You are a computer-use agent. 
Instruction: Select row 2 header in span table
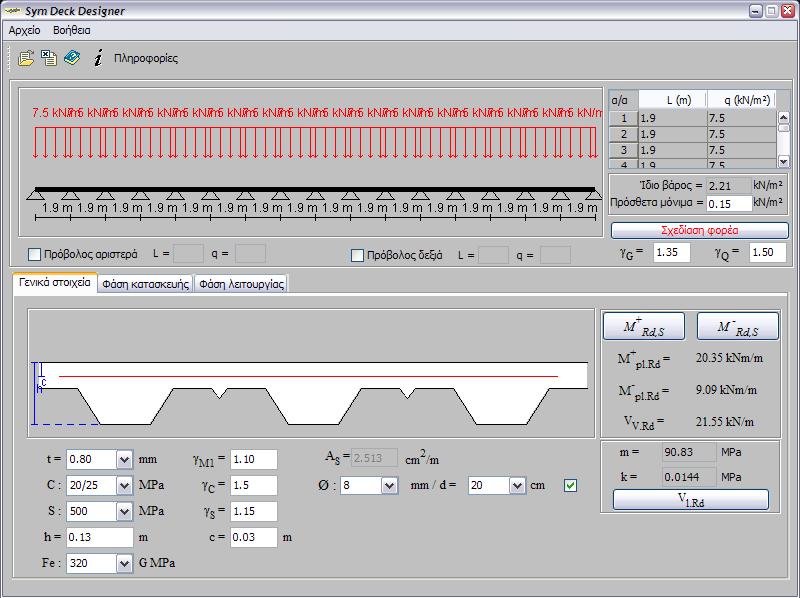pyautogui.click(x=623, y=134)
